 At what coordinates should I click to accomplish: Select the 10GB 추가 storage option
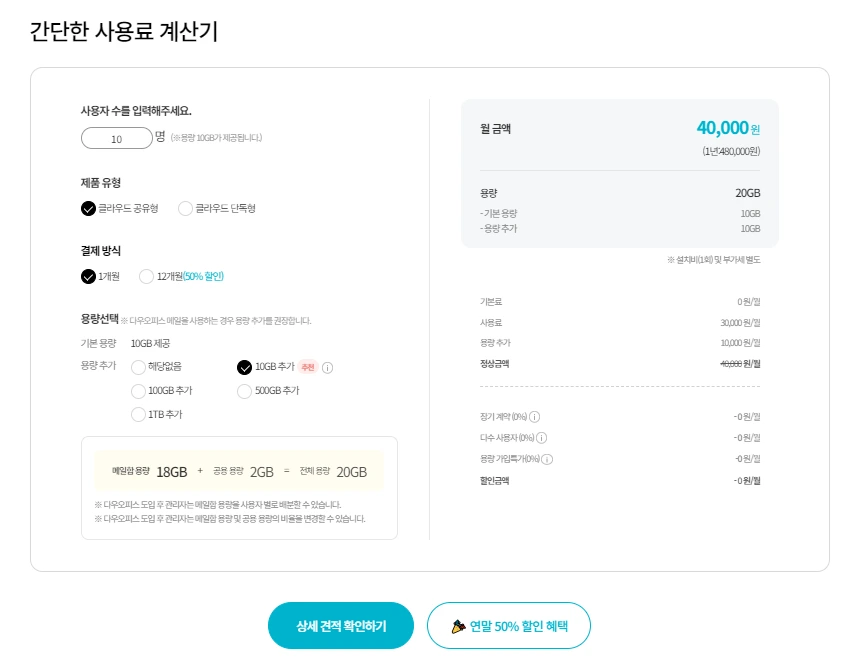[245, 367]
